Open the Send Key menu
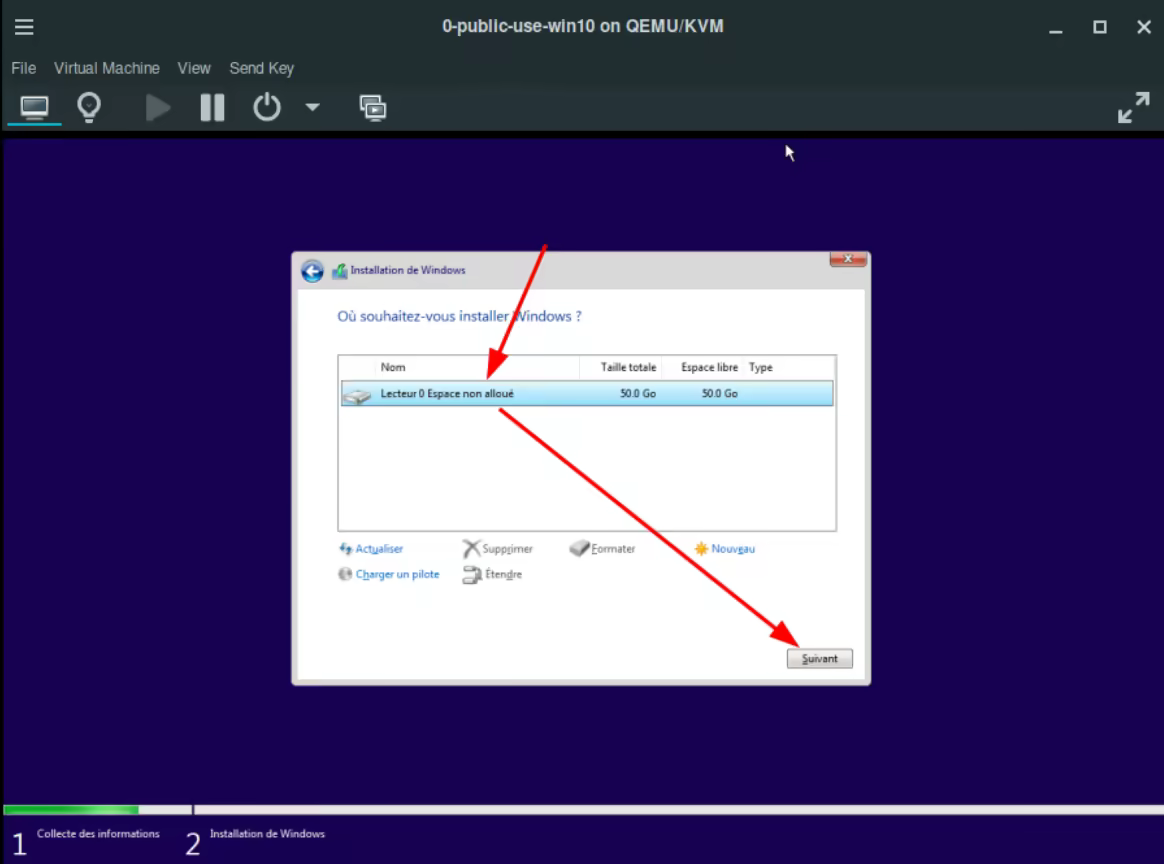 coord(261,68)
